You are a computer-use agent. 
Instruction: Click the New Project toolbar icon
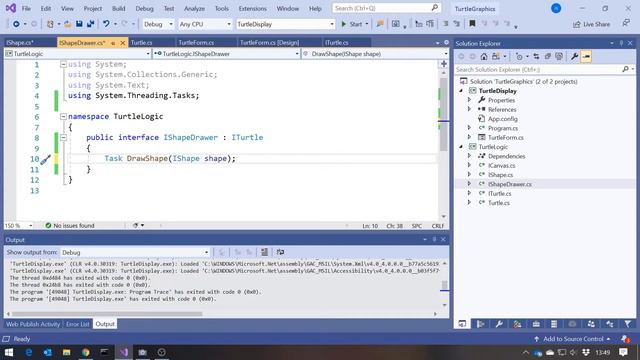tap(50, 24)
